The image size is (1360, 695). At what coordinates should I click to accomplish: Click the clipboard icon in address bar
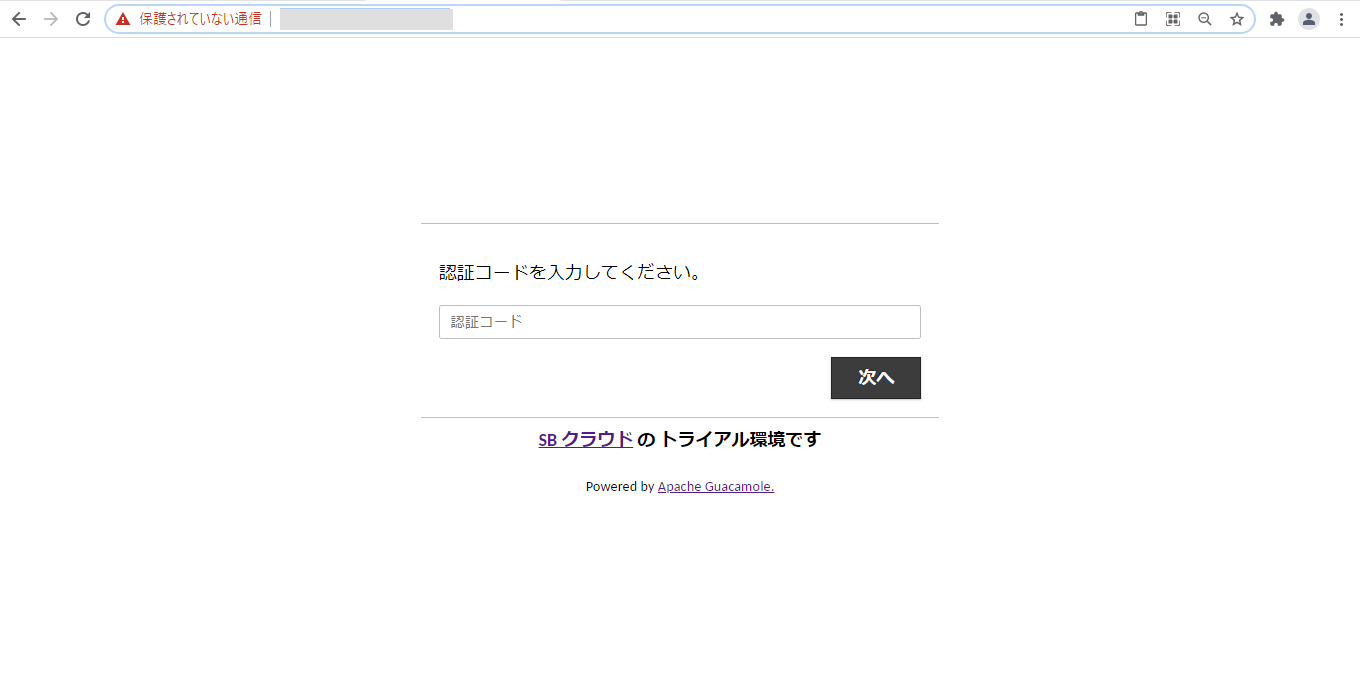coord(1141,19)
